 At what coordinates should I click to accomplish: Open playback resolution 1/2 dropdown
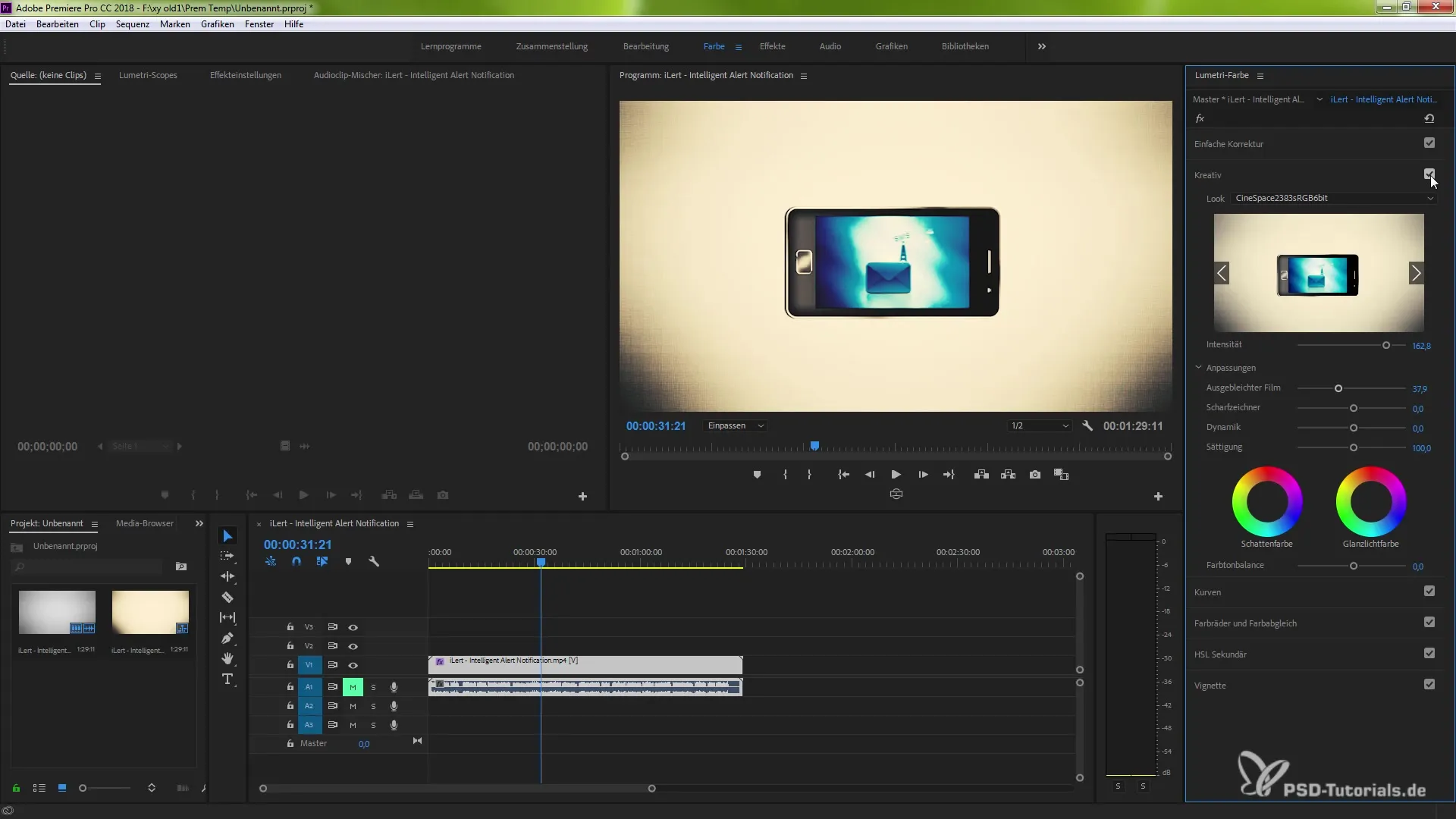[x=1040, y=426]
